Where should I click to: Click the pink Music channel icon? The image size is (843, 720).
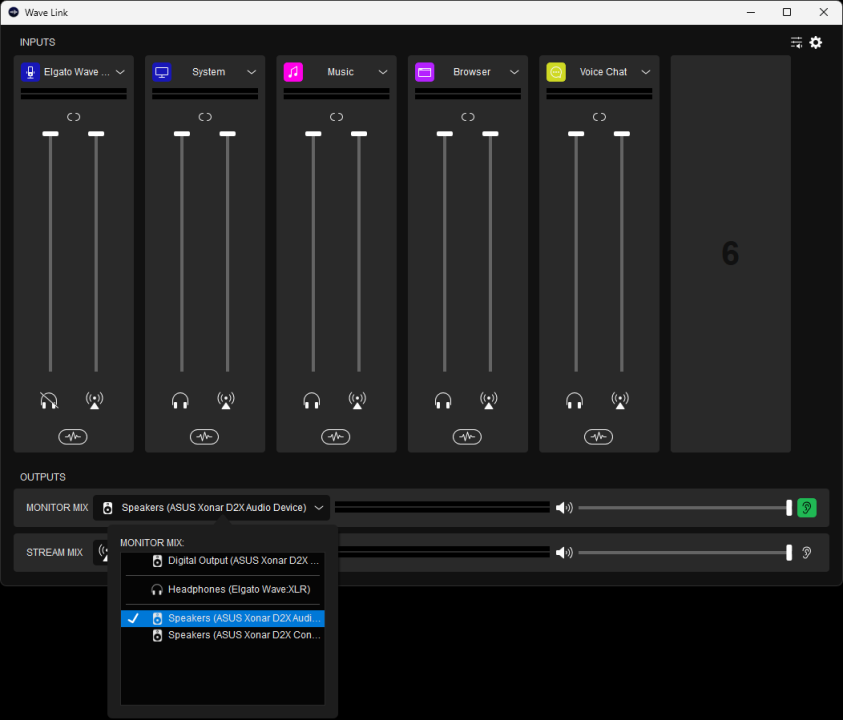293,72
